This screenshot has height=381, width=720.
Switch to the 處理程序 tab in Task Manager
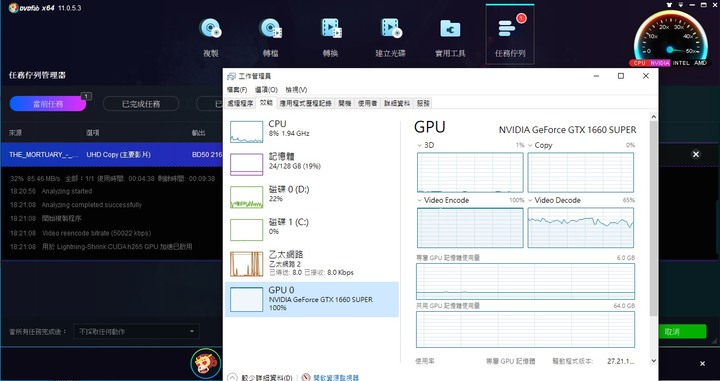[x=241, y=104]
